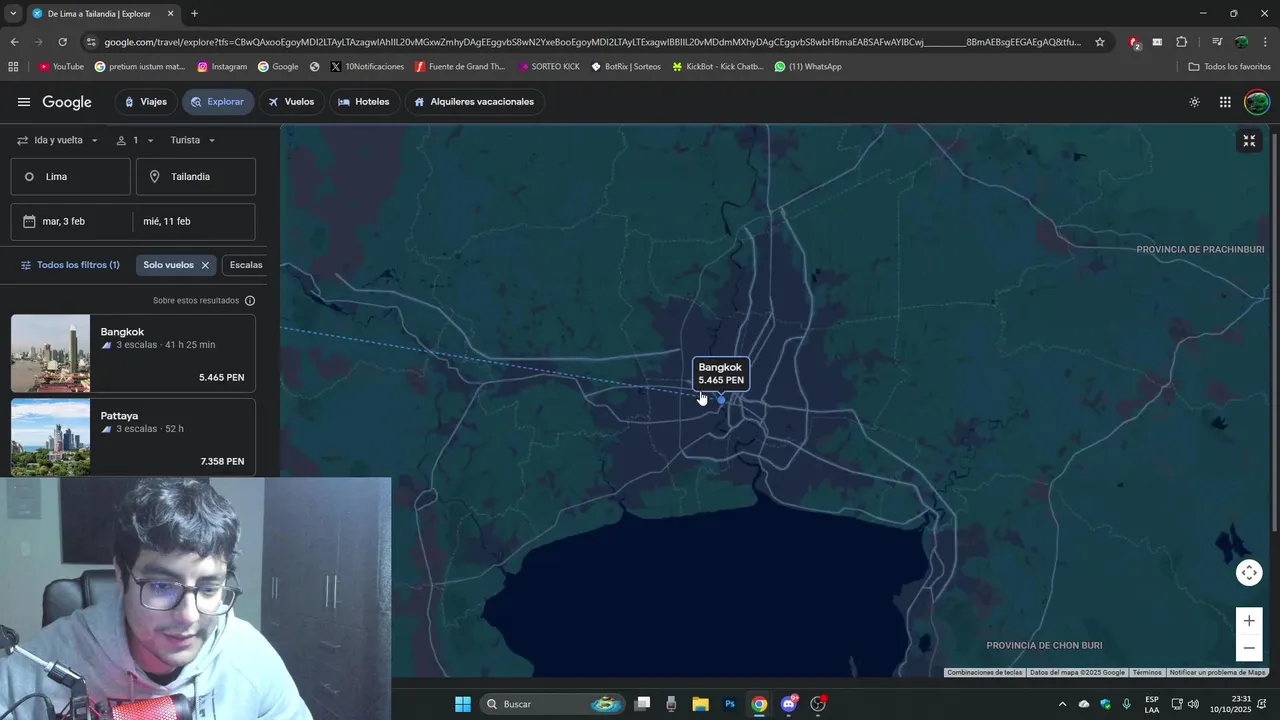Open the Instagram bookmark

click(222, 67)
